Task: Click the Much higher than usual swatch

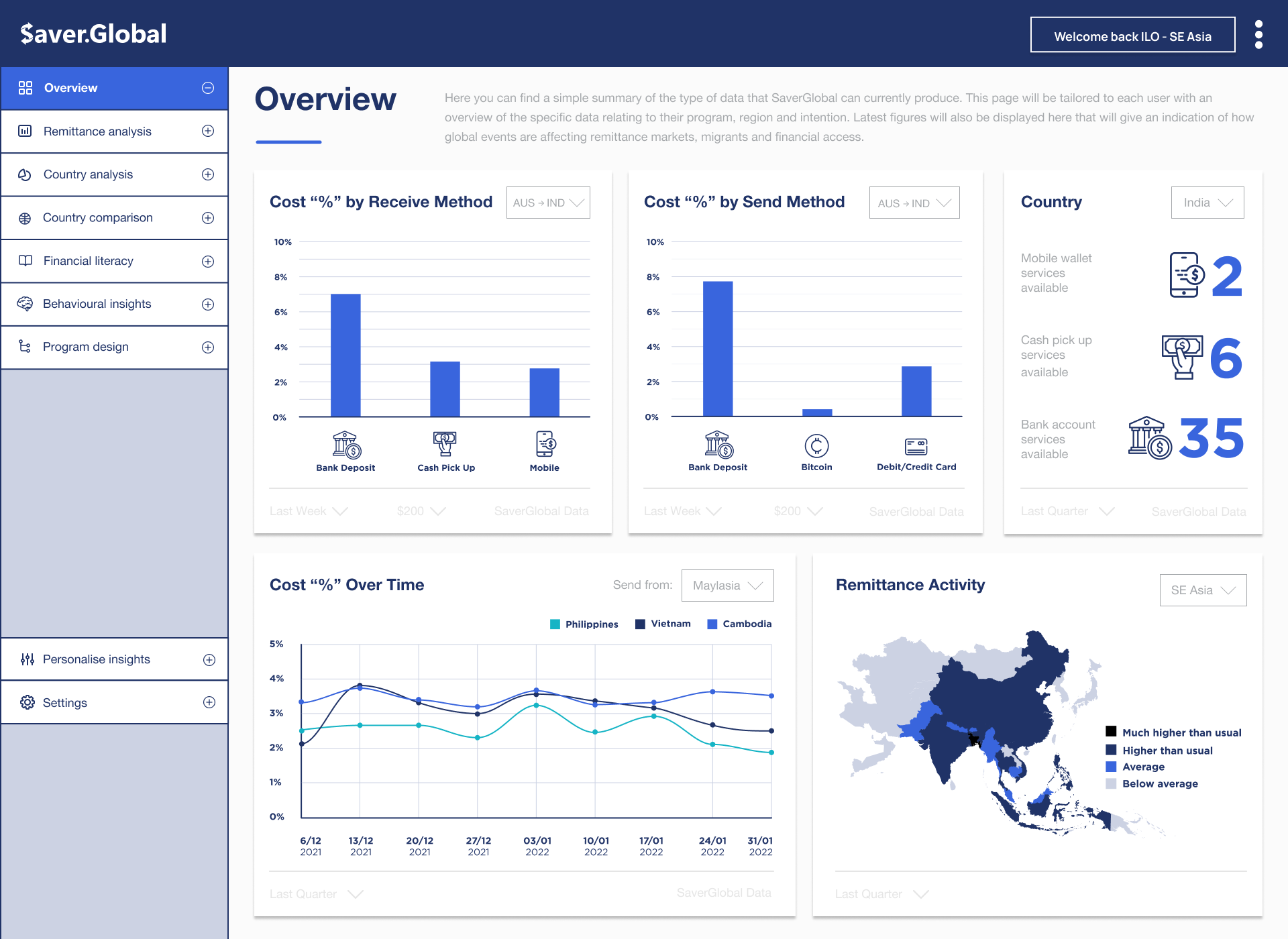Action: point(1111,732)
